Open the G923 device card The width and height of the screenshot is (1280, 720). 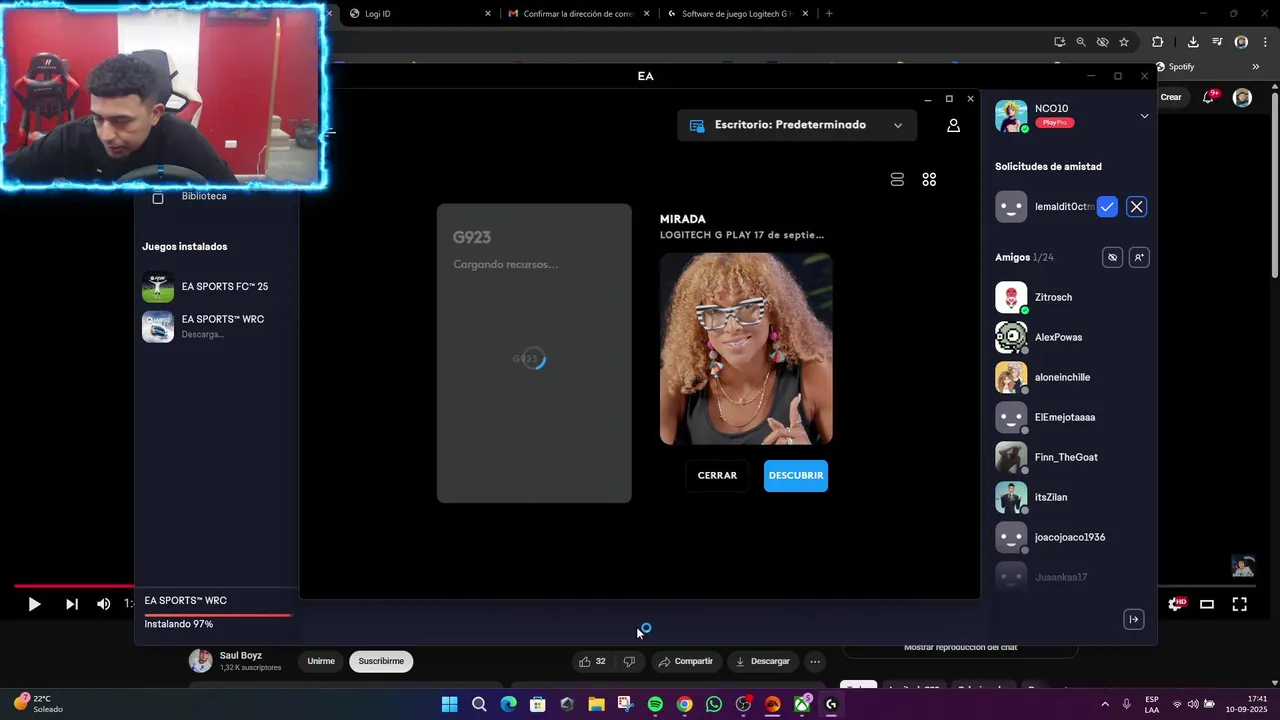(534, 353)
